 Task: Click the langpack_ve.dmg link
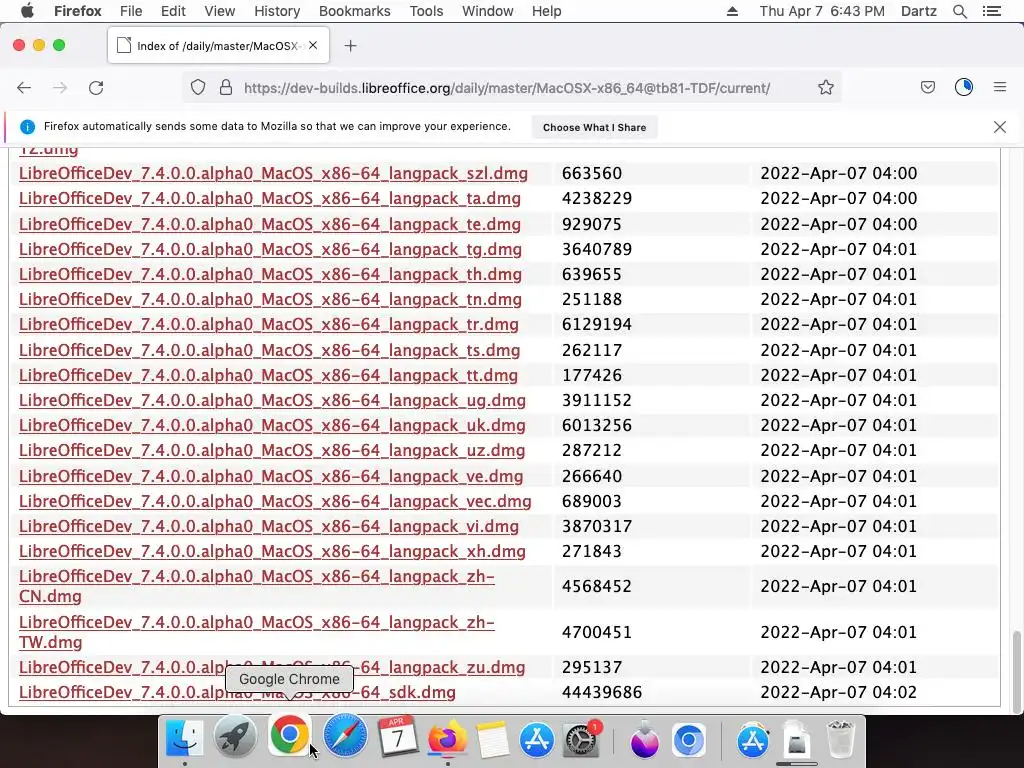point(271,476)
